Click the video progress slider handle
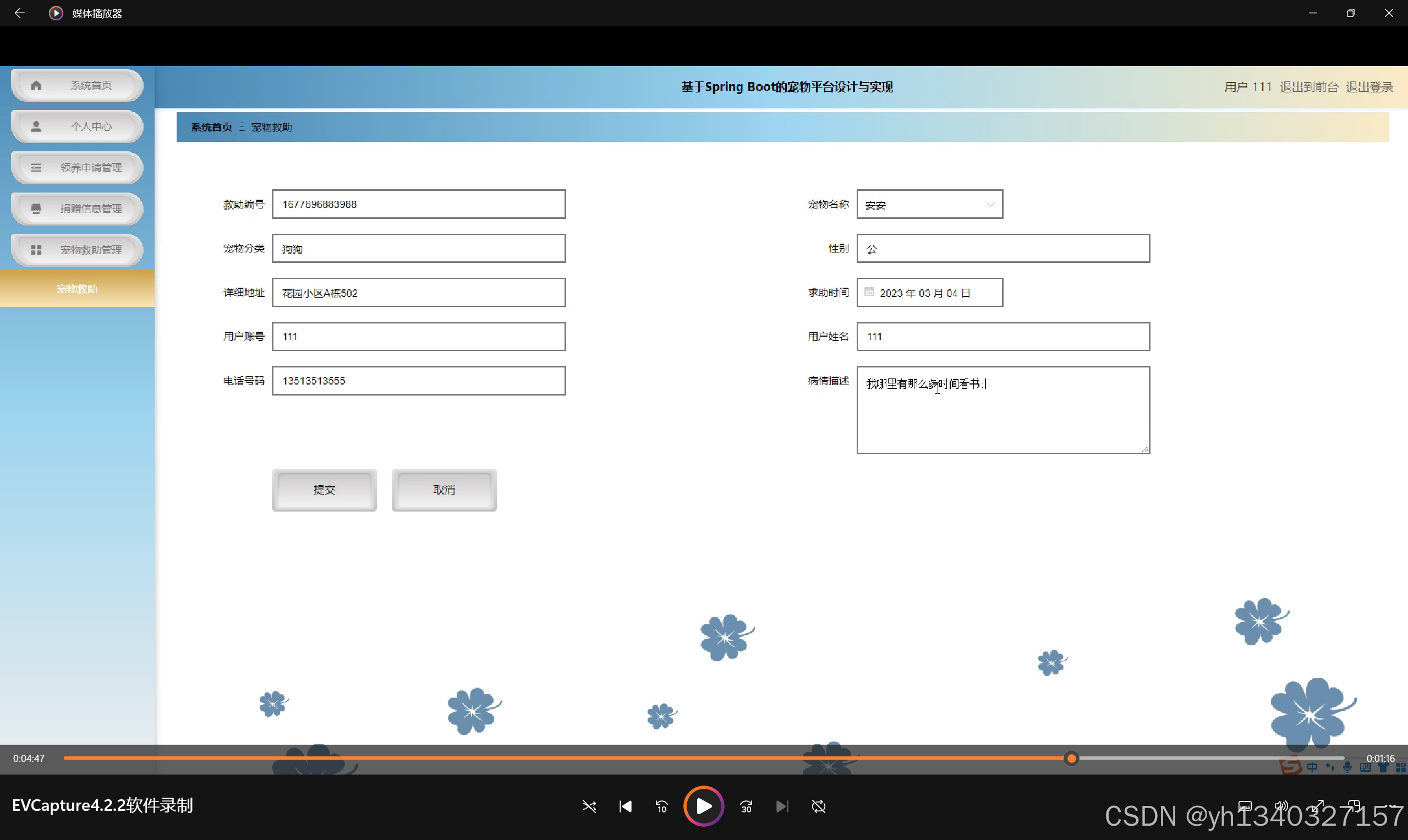This screenshot has width=1408, height=840. [x=1071, y=759]
